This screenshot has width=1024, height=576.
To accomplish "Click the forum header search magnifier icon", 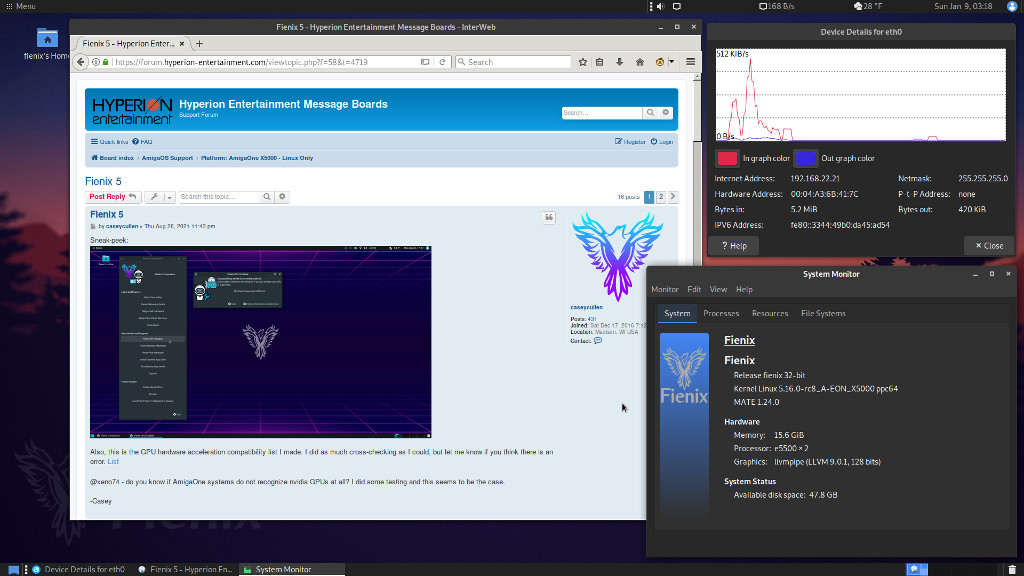I will [650, 112].
